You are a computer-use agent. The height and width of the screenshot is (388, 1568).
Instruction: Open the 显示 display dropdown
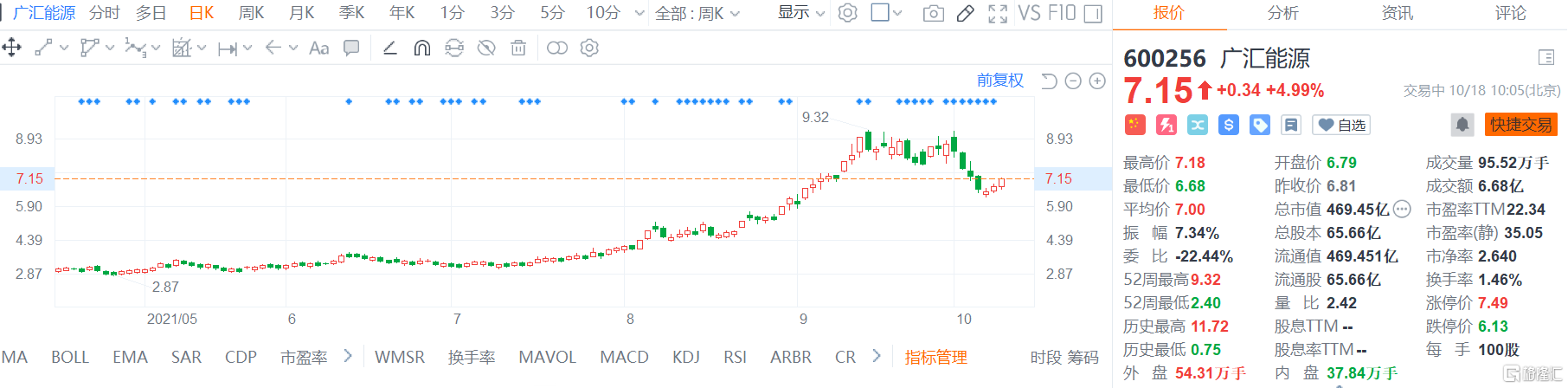801,13
